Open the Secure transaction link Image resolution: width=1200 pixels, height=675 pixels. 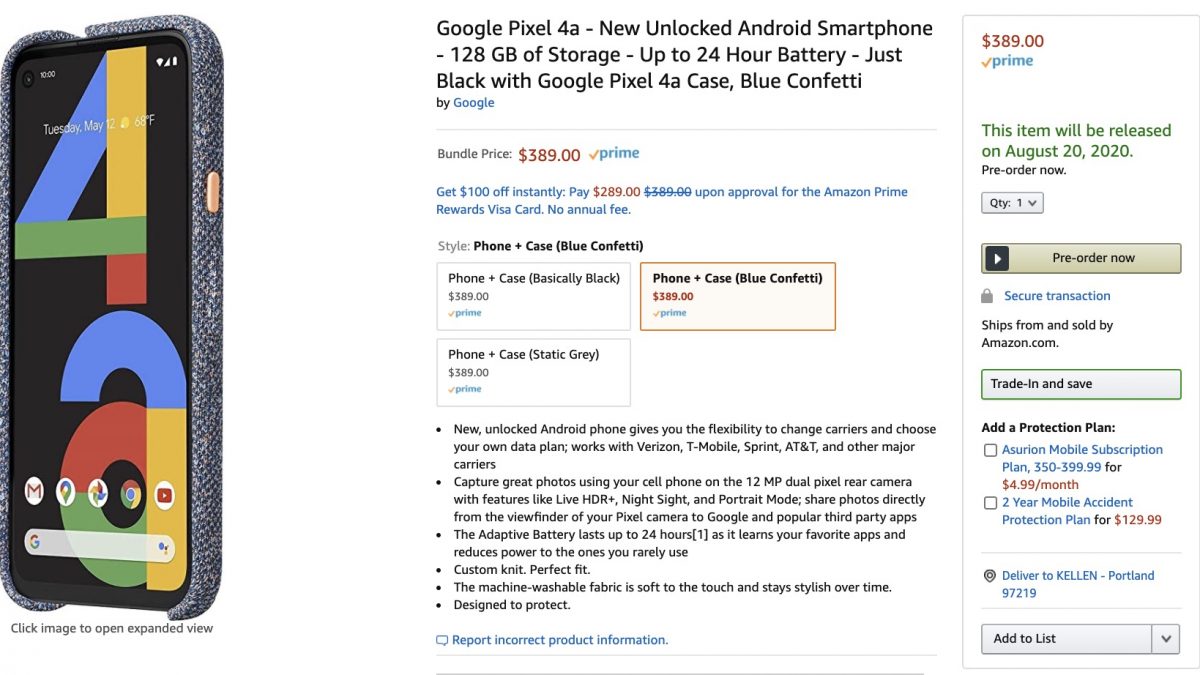click(x=1057, y=296)
